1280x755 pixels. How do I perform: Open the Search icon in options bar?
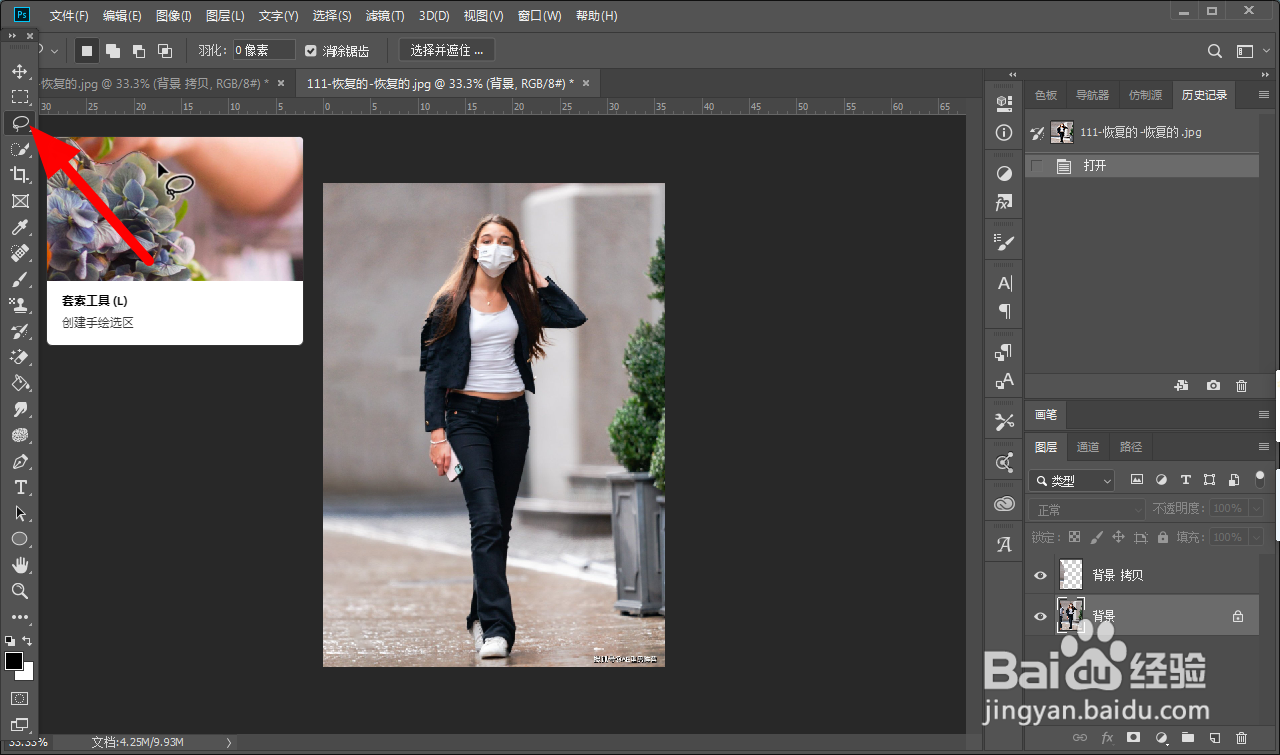(1214, 50)
